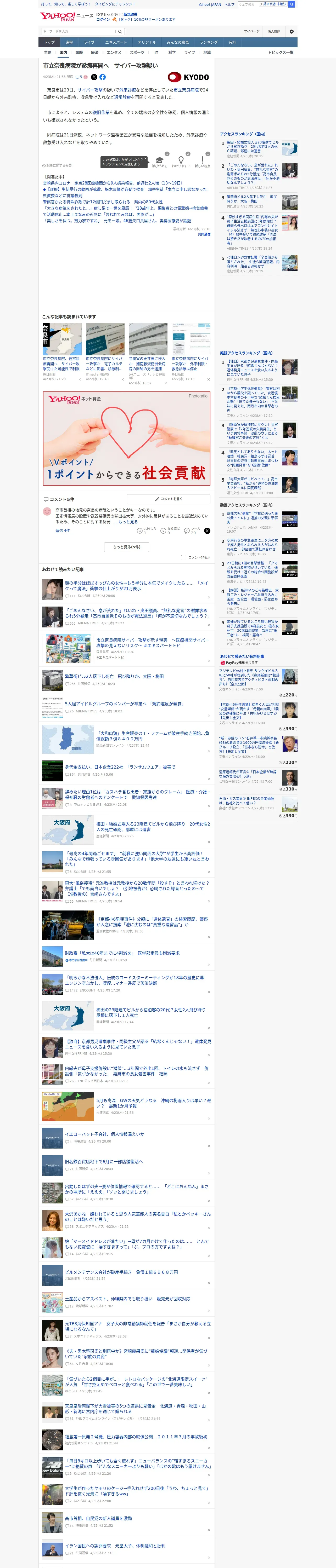Click the keyword search magnifier icon

pyautogui.click(x=120, y=32)
